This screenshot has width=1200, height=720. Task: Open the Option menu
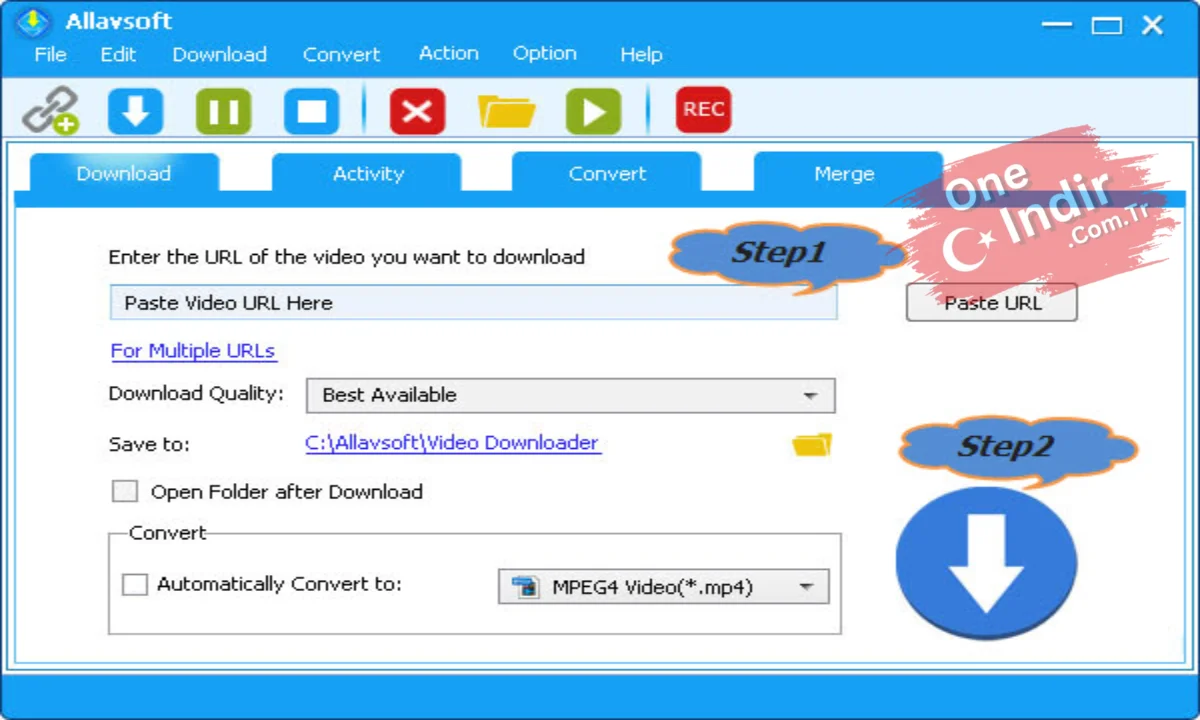coord(544,54)
